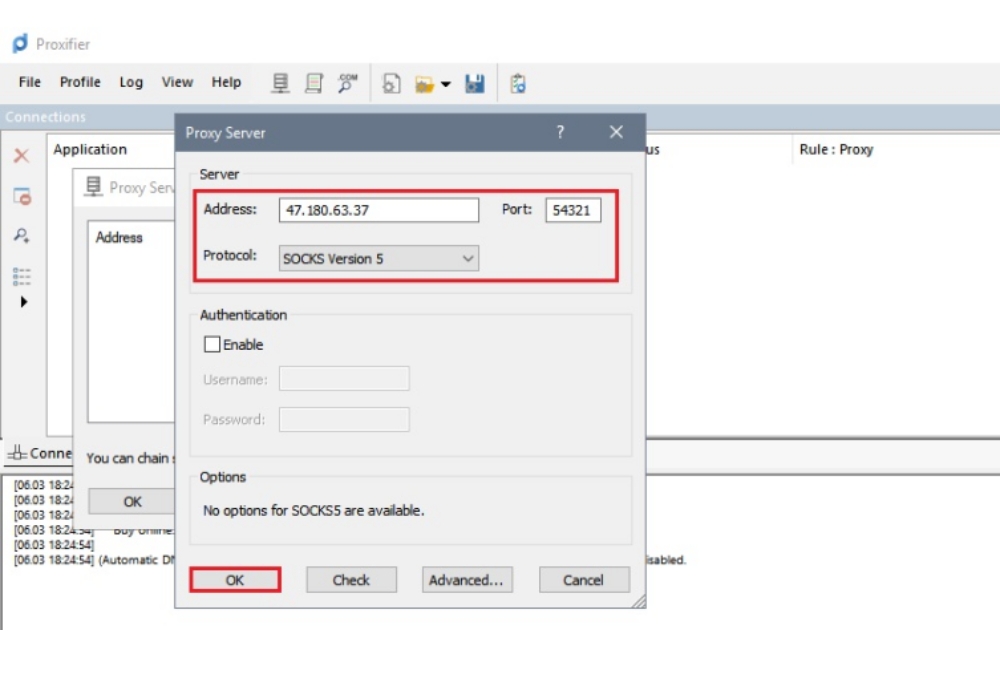Screen dimensions: 1000x700
Task: Click 'No options for SOCKS5 are available' text
Action: (313, 511)
